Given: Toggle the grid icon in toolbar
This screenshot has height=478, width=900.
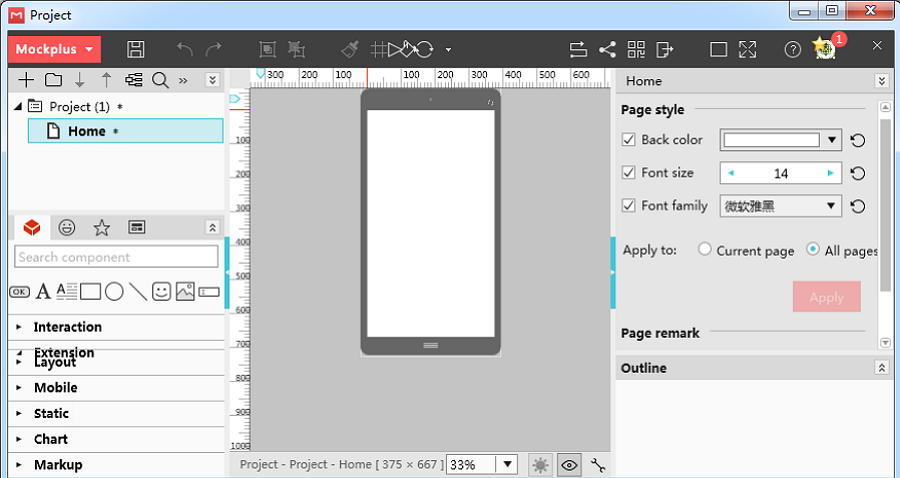Looking at the screenshot, I should tap(379, 49).
